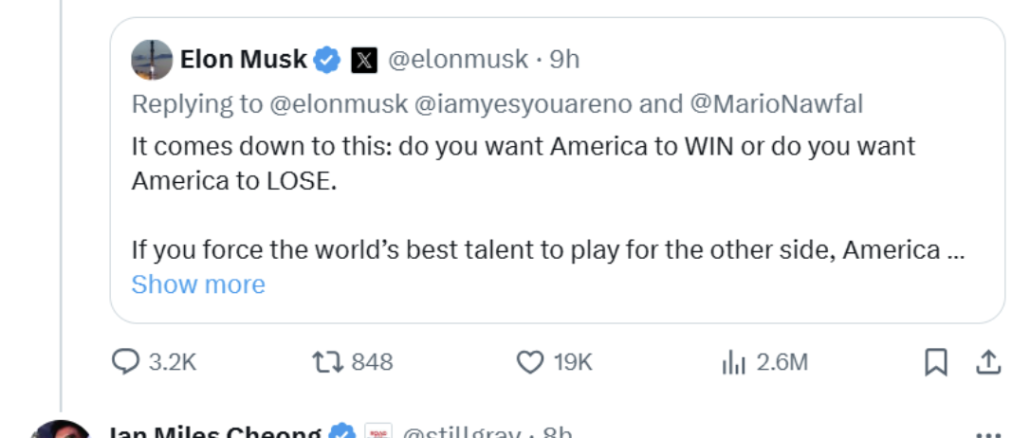Share the tweet via share icon
Screen dimensions: 1030x438
click(x=987, y=362)
